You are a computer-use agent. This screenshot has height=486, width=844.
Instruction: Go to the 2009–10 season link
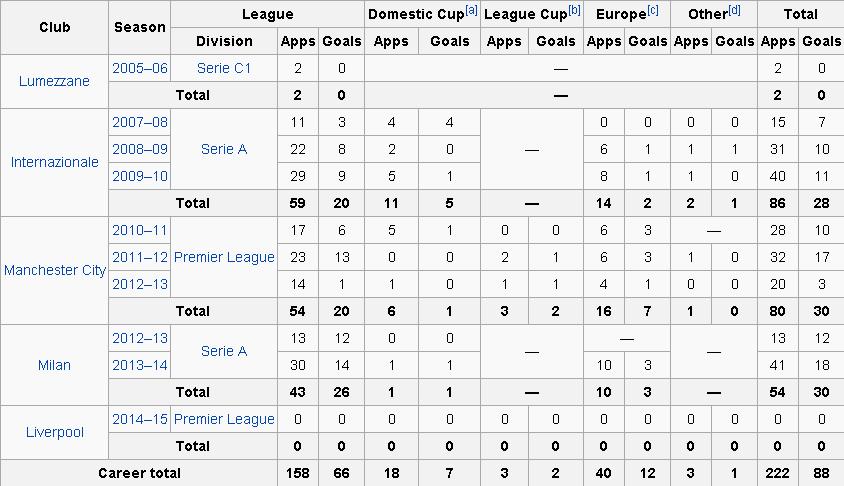[140, 176]
